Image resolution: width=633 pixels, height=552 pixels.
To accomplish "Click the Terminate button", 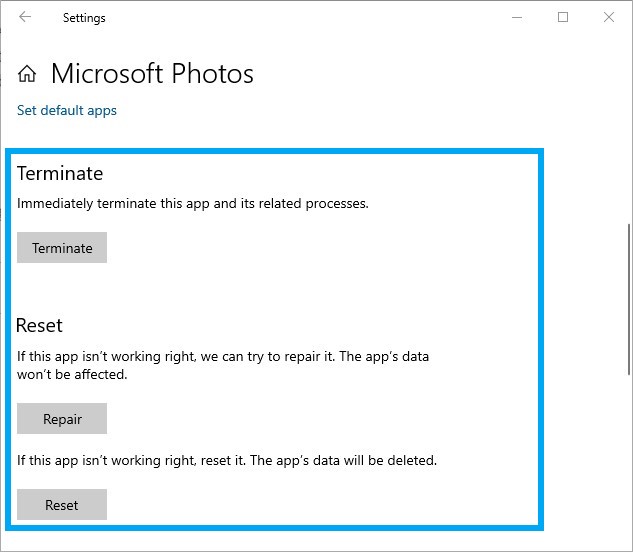I will click(x=62, y=248).
